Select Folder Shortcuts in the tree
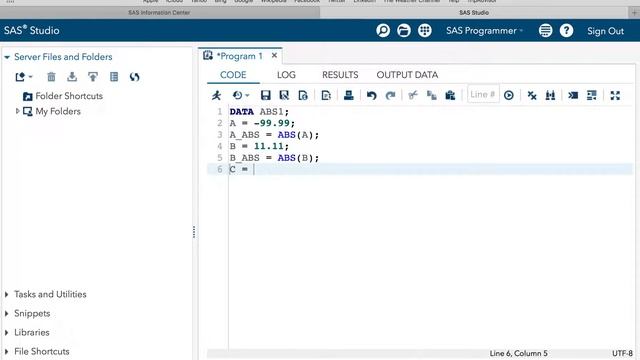 [63, 96]
